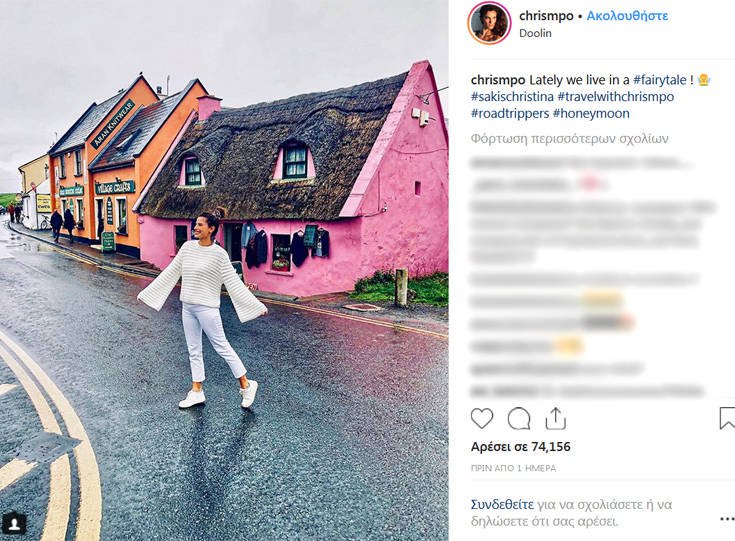Open chrismpo username in caption
The height and width of the screenshot is (541, 735).
498,80
